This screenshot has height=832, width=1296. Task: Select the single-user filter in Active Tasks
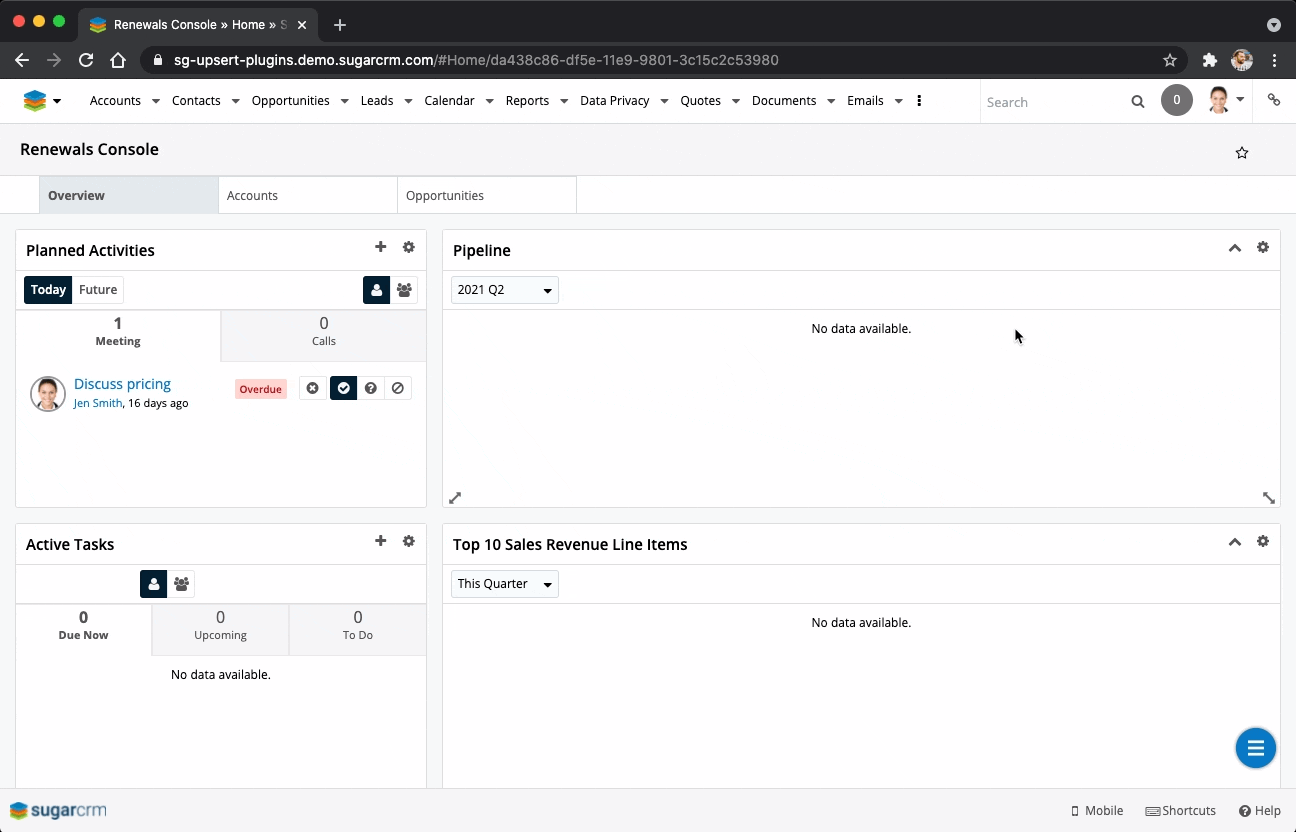pos(153,583)
